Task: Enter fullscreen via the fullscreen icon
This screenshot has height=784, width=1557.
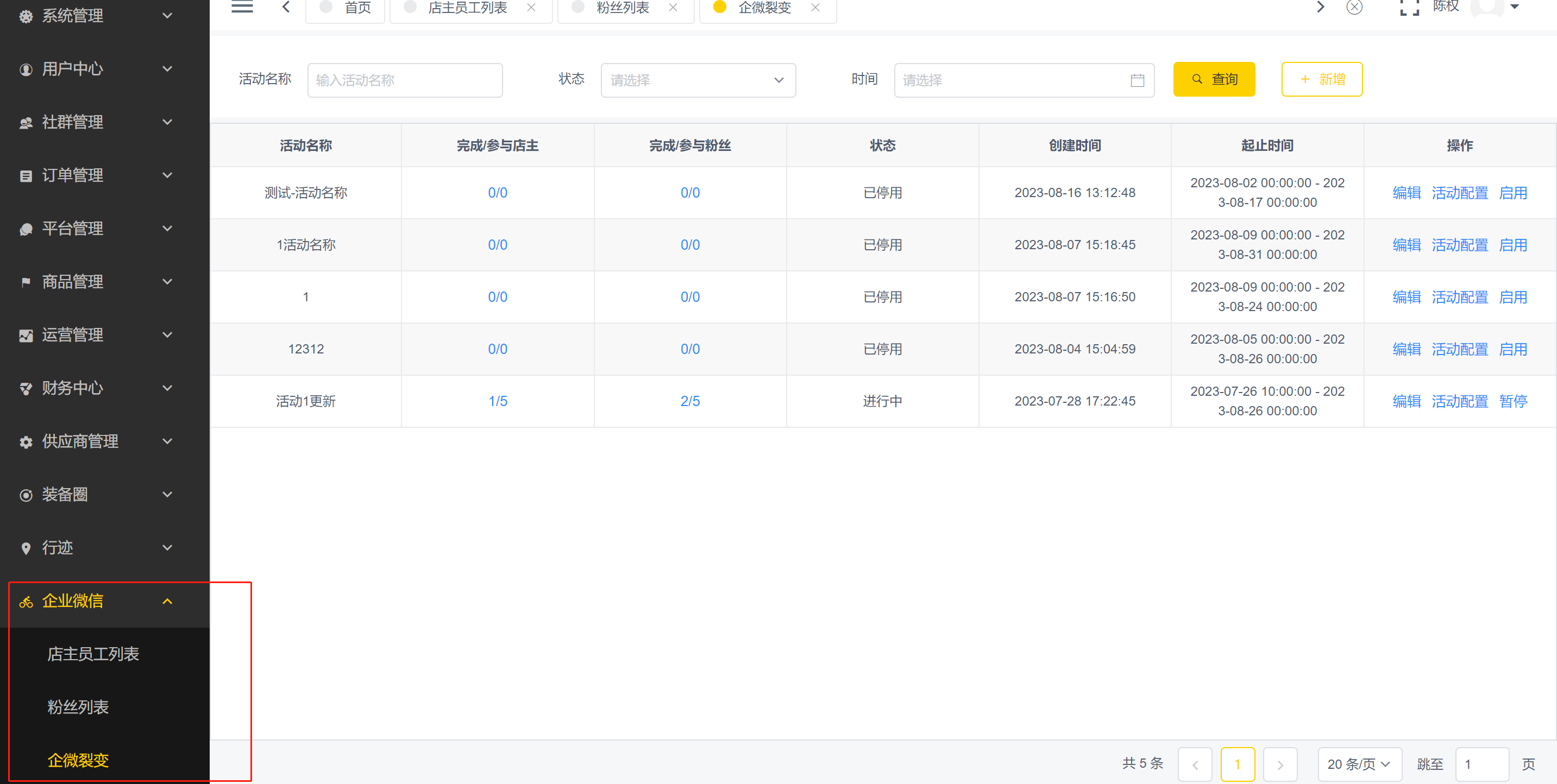Action: [1409, 7]
